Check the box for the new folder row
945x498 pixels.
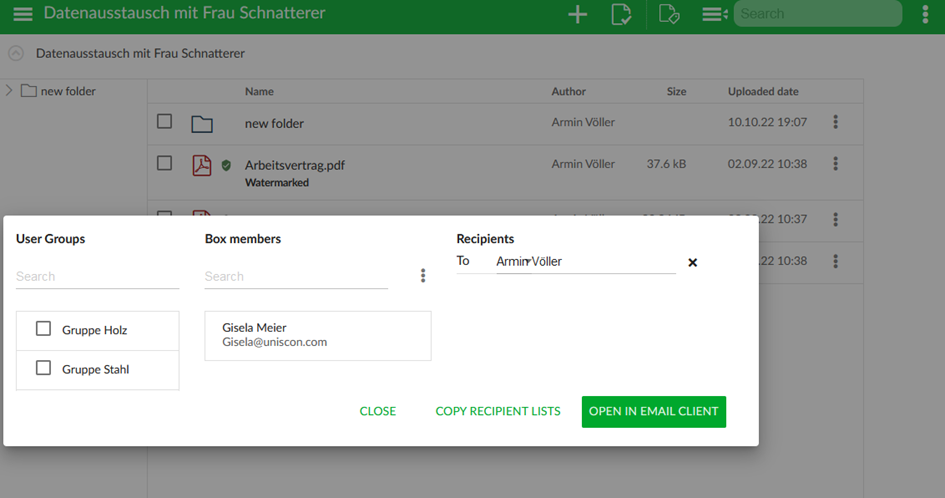tap(164, 121)
